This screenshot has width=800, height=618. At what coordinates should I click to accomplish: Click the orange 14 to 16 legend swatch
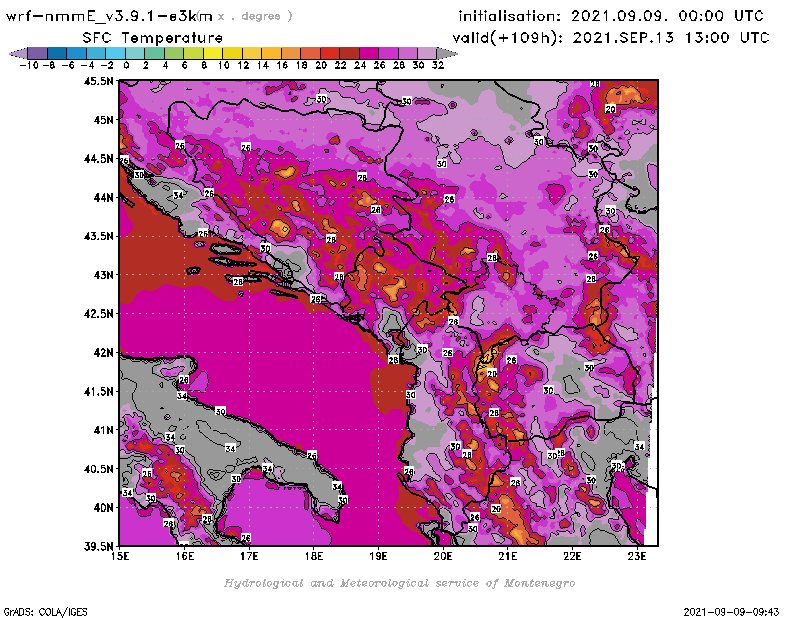271,53
